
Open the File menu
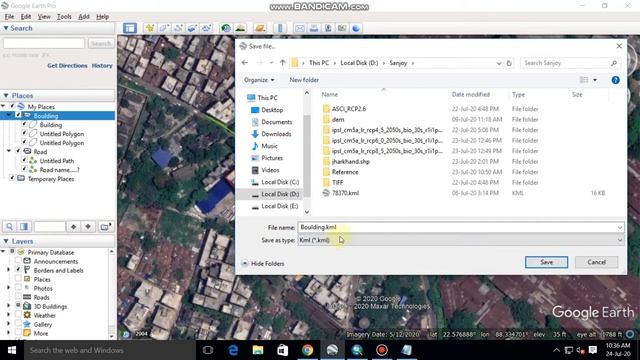[x=9, y=17]
